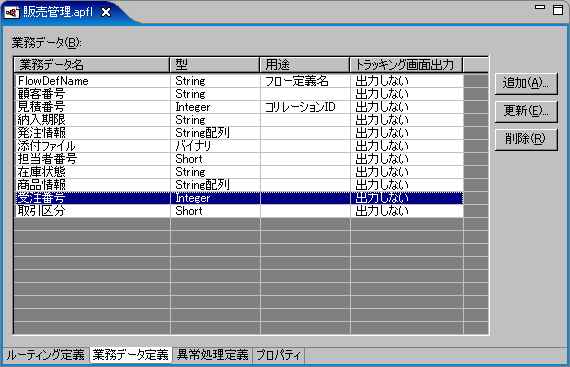570x367 pixels.
Task: Select the highlighted 受注番号 row
Action: click(x=239, y=198)
